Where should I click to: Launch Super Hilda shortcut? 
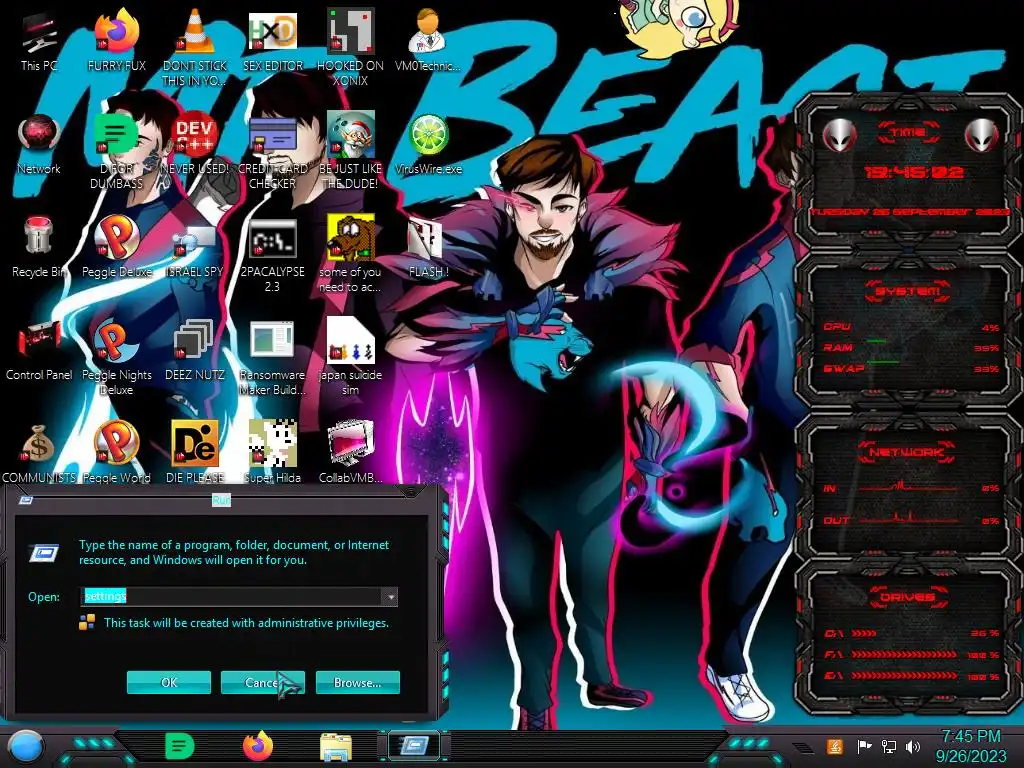[272, 453]
